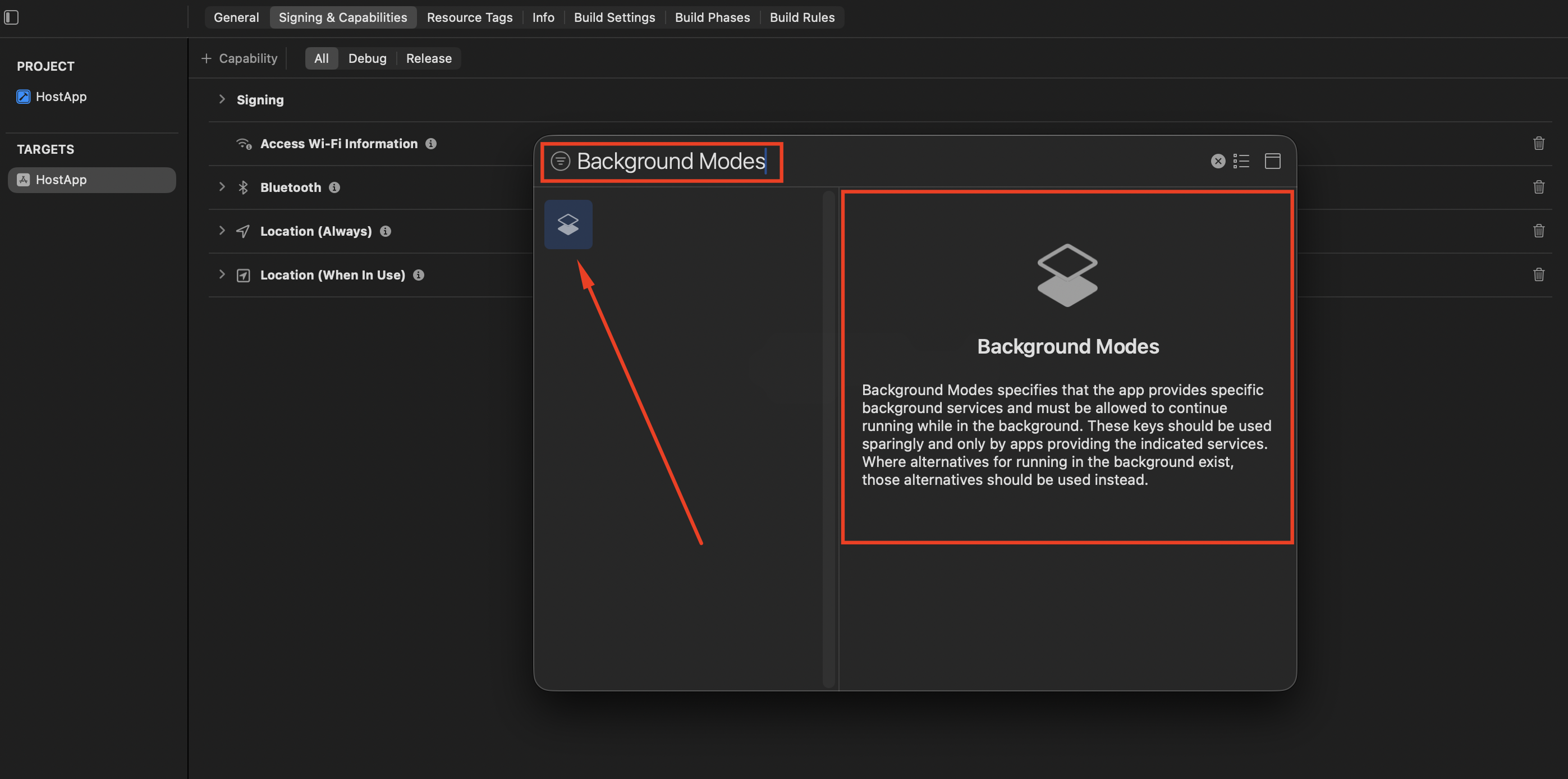The image size is (1568, 779).
Task: Filter capabilities by All configurations
Action: 322,58
